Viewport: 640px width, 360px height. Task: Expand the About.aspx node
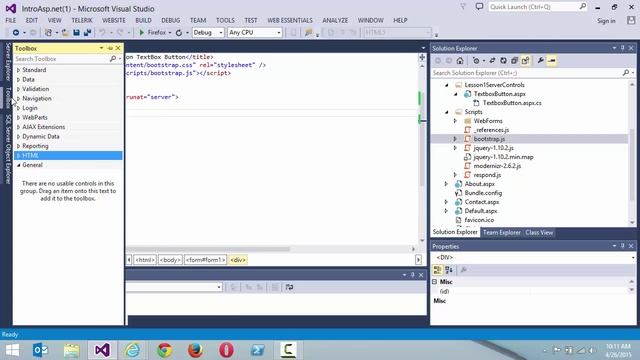click(x=447, y=184)
